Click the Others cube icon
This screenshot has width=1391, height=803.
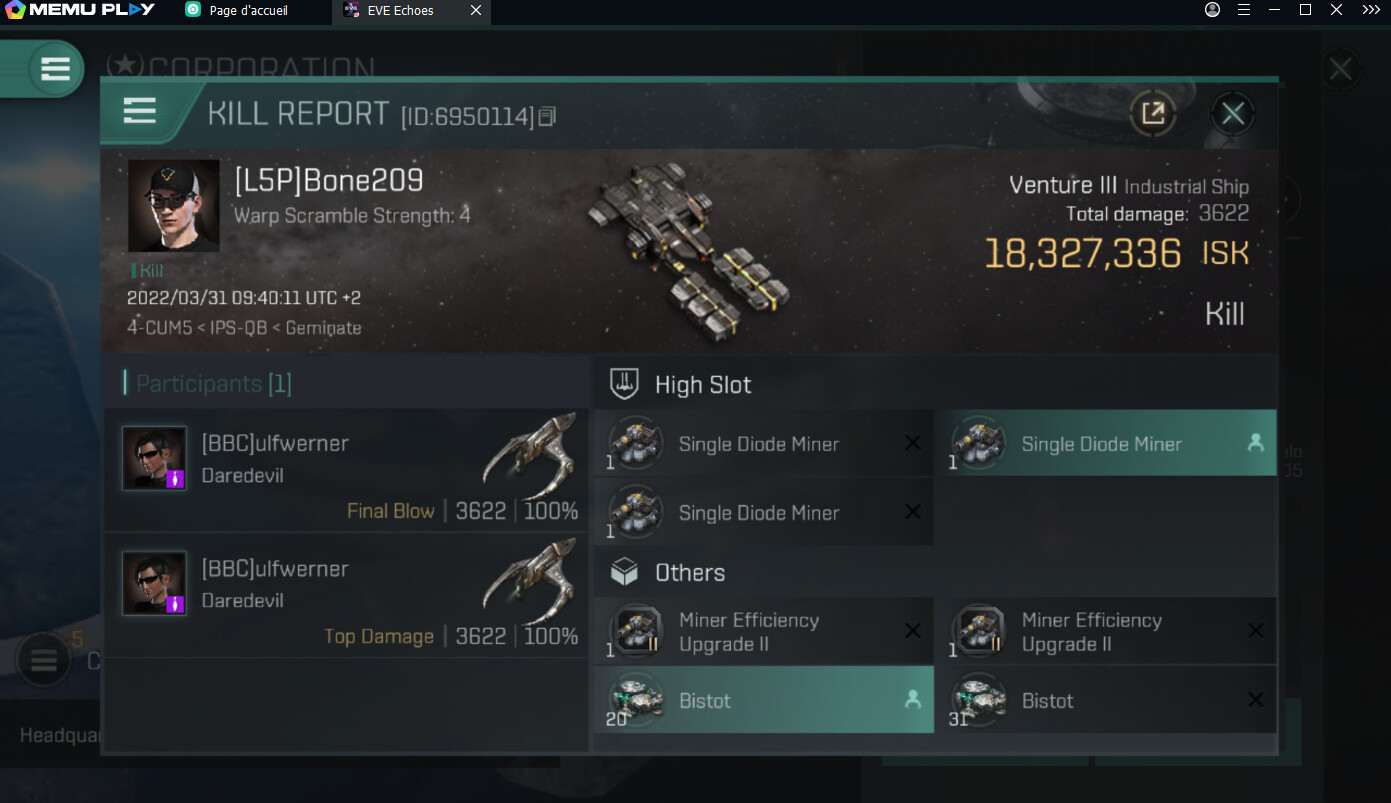click(x=624, y=572)
